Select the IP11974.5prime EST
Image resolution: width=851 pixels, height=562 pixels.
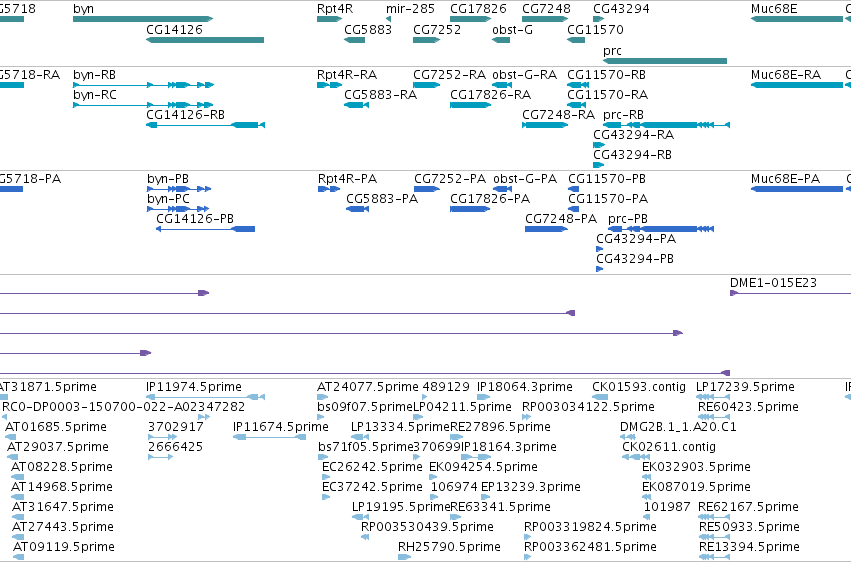[206, 397]
